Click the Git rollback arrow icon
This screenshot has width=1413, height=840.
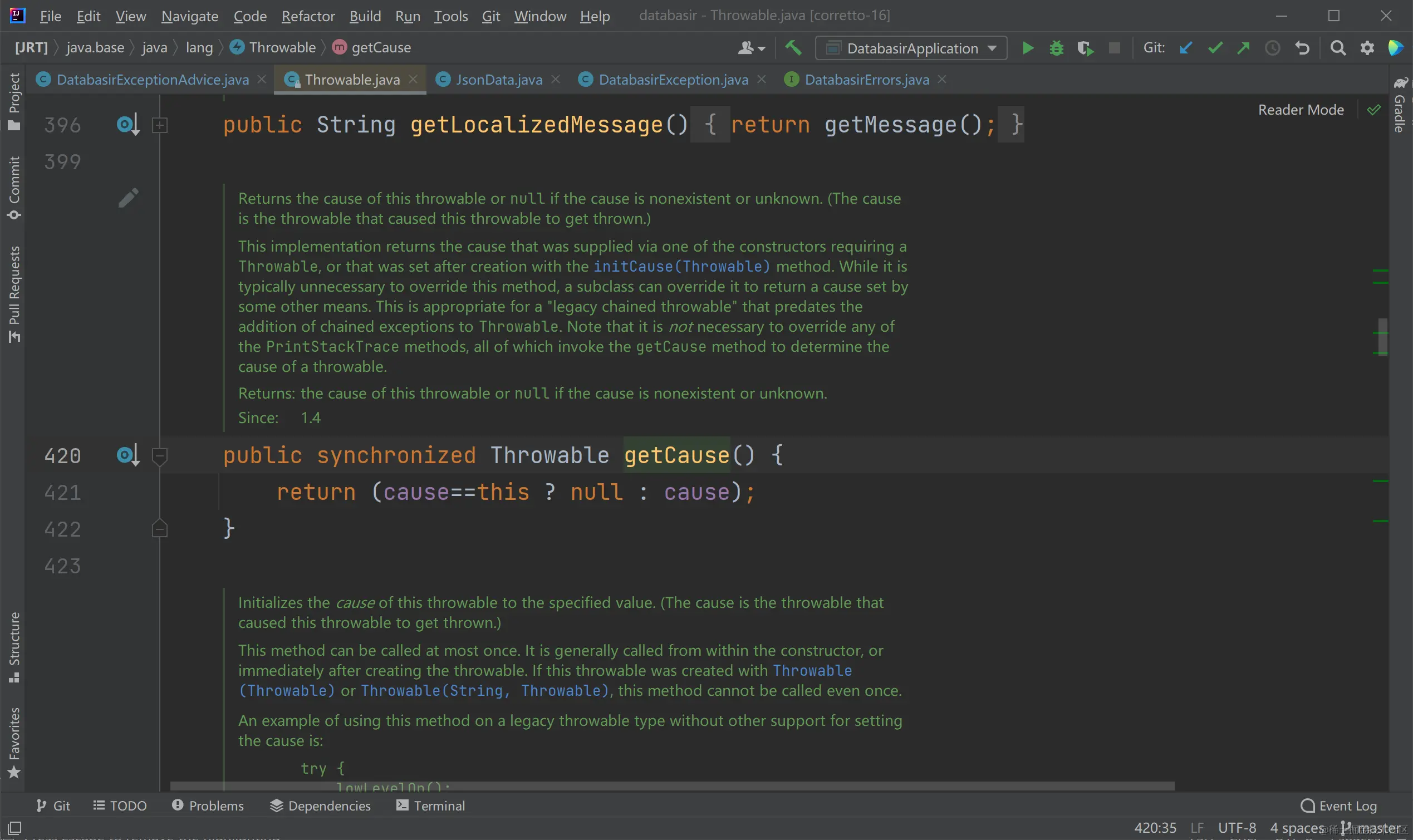tap(1302, 48)
